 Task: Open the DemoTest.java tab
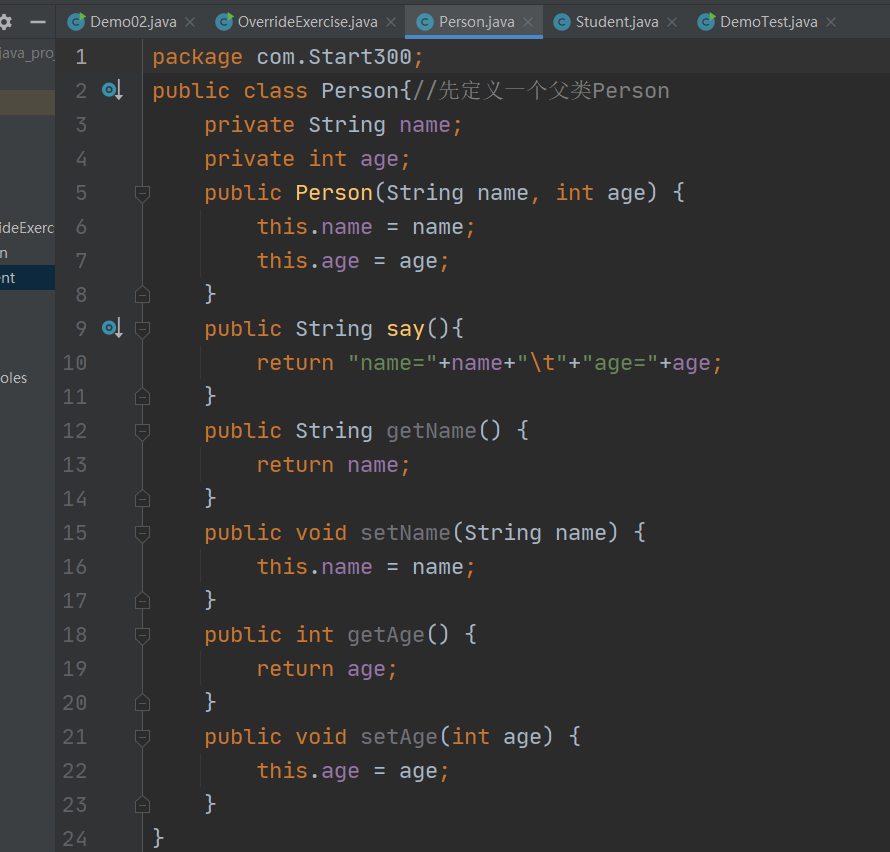[x=769, y=22]
